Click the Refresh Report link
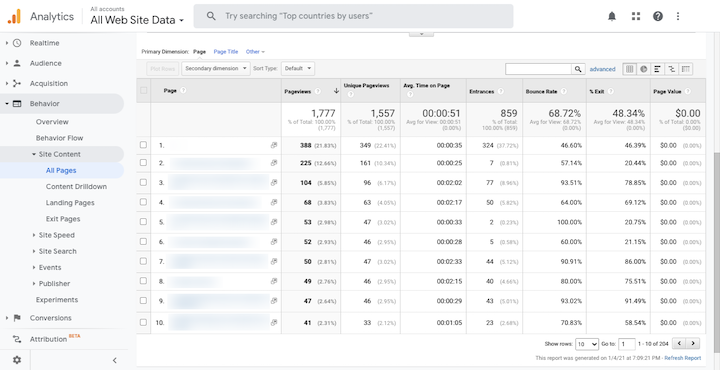720x370 pixels. coord(683,358)
